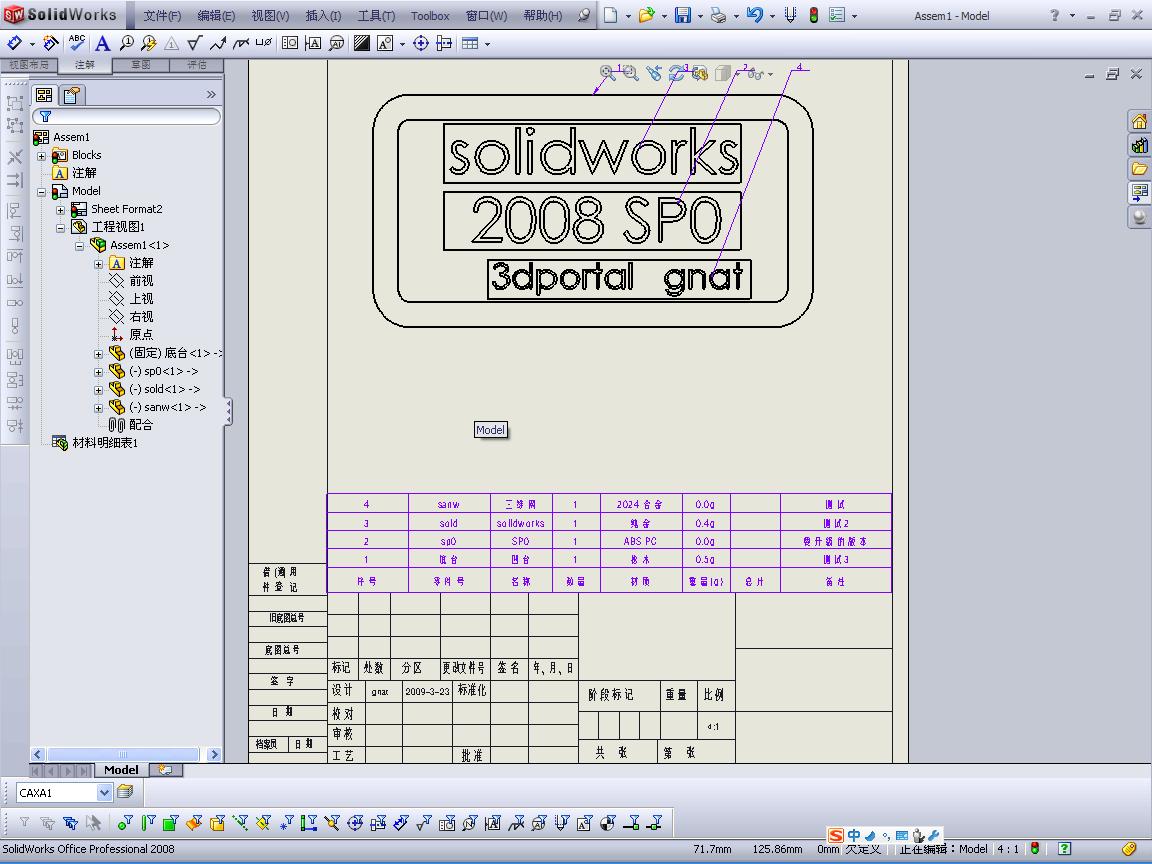Screen dimensions: 1152x864
Task: Collapse the Model sheet node
Action: pos(42,192)
